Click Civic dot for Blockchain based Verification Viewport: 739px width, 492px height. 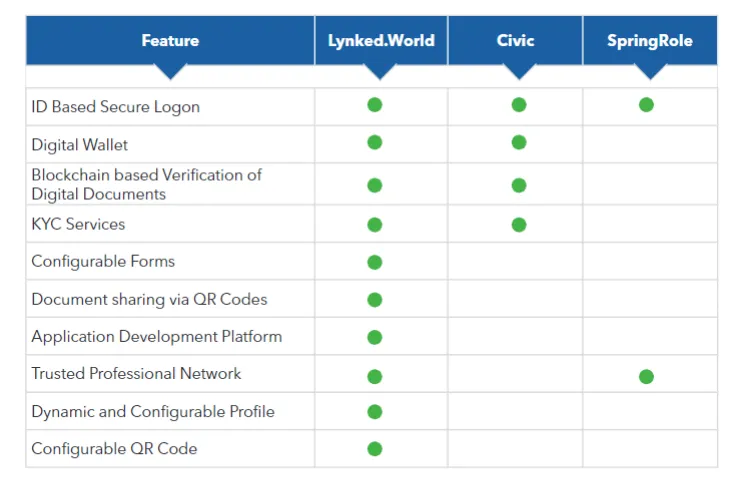(x=519, y=185)
